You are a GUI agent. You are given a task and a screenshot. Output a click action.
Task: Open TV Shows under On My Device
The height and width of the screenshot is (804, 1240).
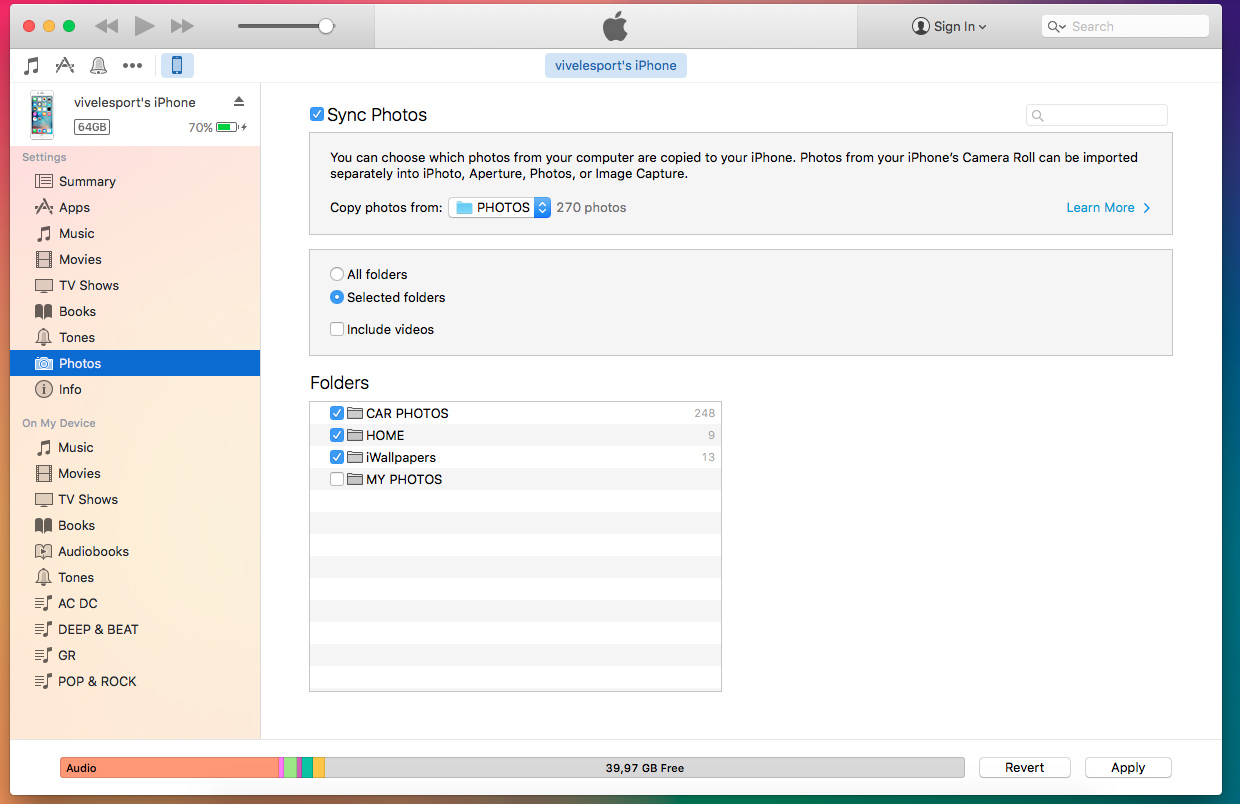135,499
